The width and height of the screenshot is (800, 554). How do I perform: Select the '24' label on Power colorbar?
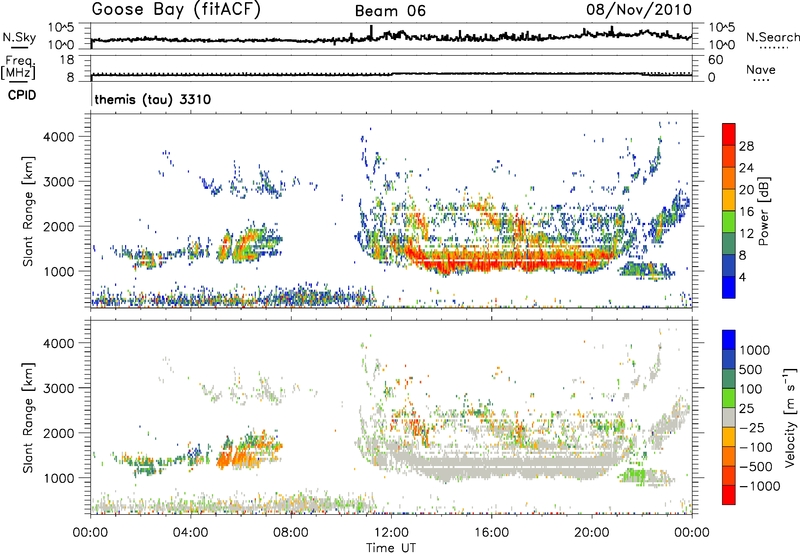coord(746,168)
